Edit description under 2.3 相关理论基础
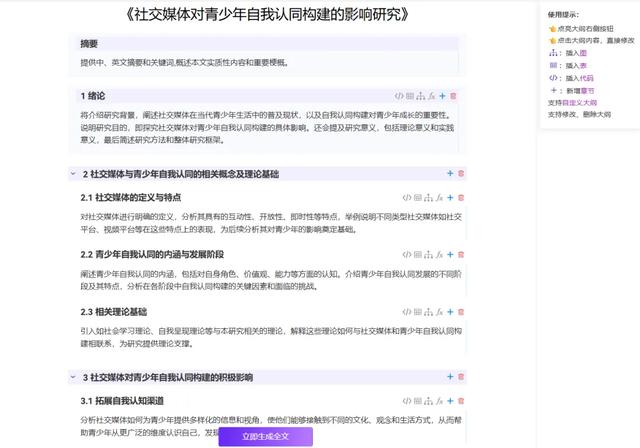640x448 pixels. point(271,337)
